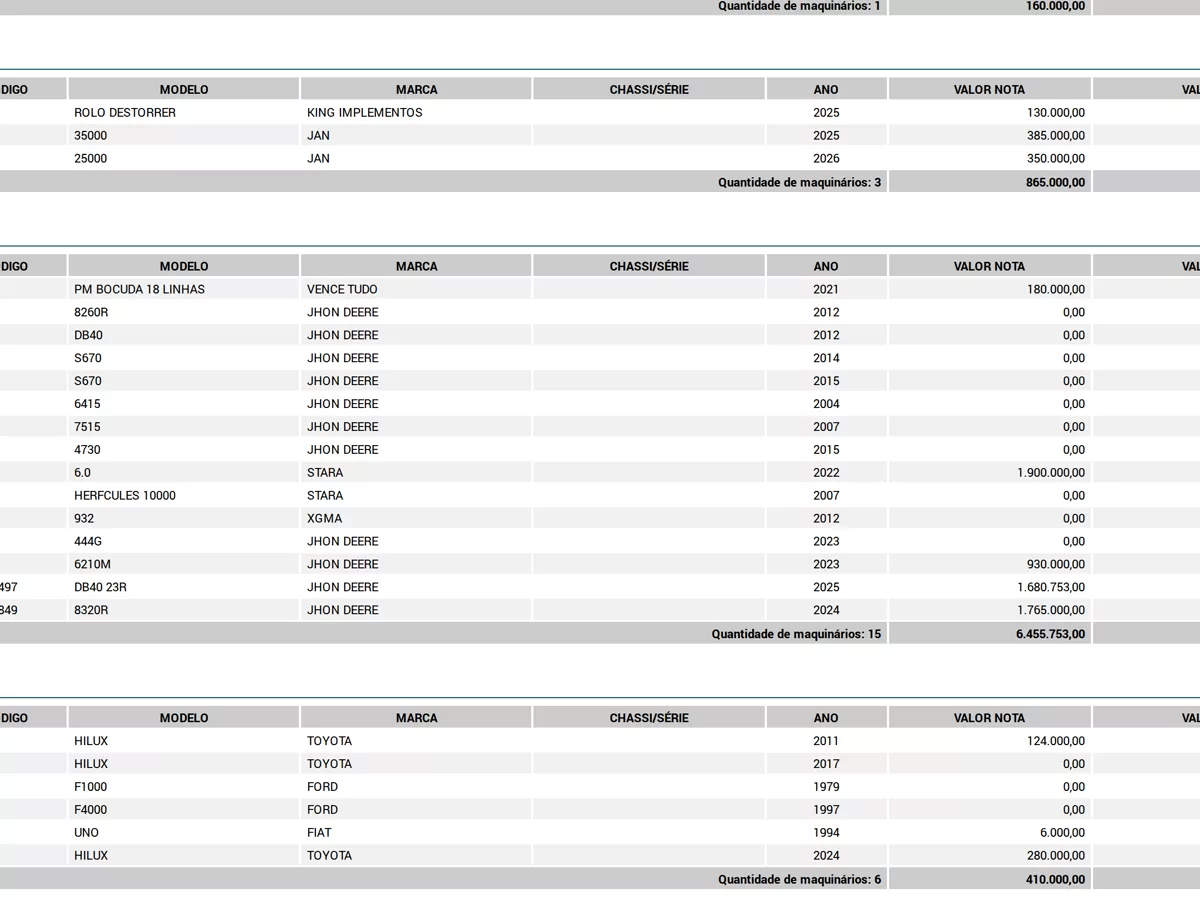Select the PM BOCUDA 18 LINHAS model
The width and height of the screenshot is (1200, 900).
click(x=184, y=290)
